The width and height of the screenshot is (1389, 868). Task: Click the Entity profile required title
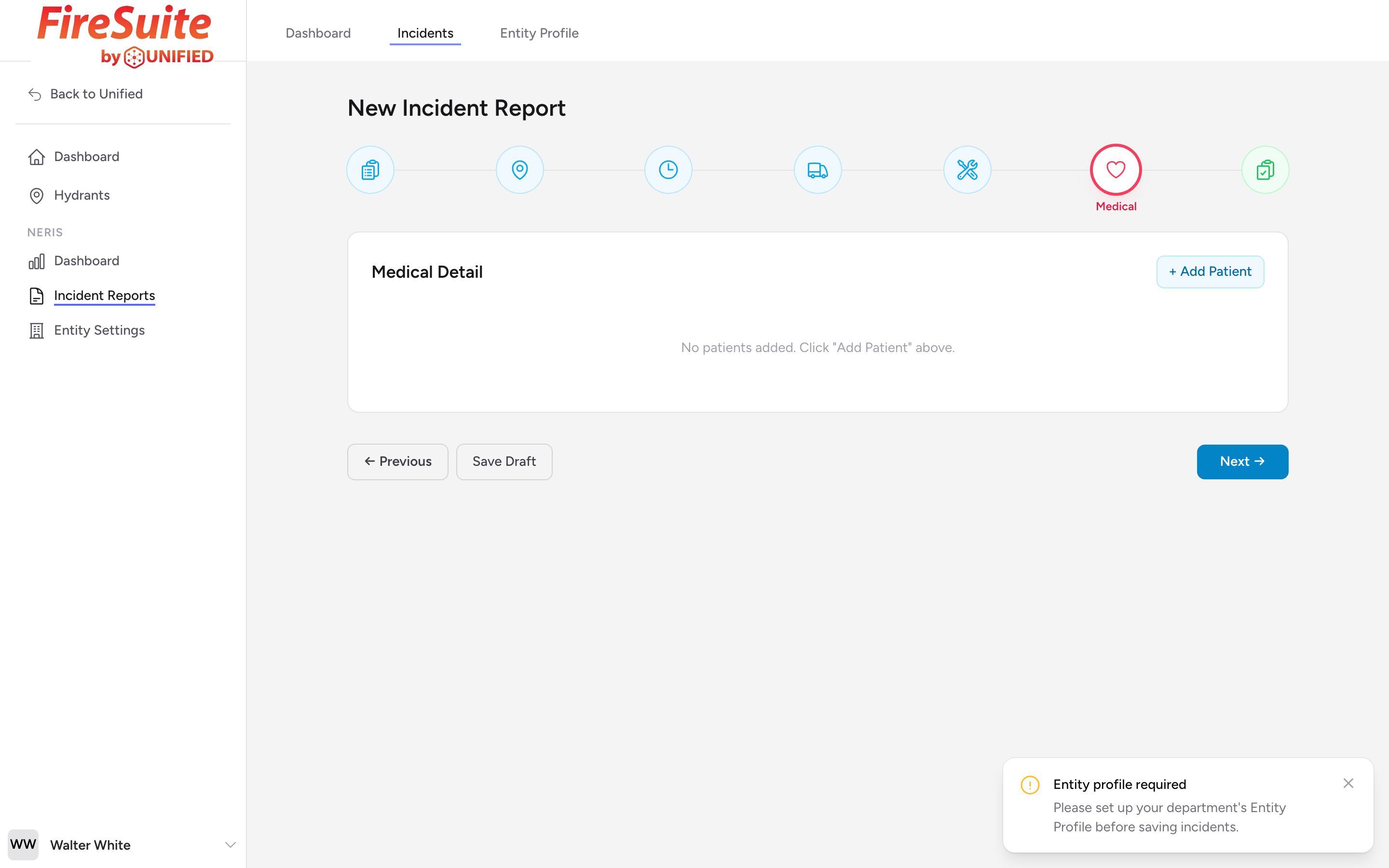(x=1119, y=784)
